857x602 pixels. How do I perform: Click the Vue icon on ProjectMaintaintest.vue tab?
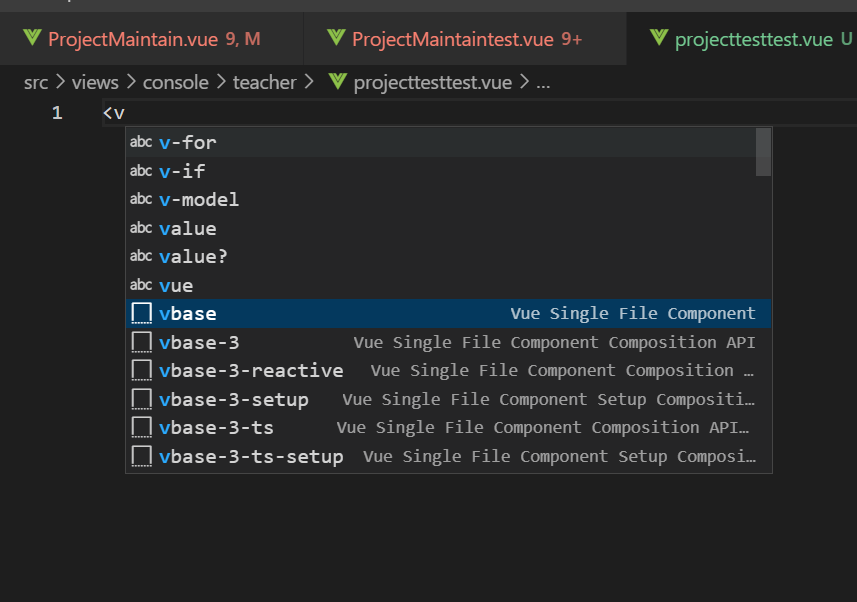pyautogui.click(x=336, y=38)
